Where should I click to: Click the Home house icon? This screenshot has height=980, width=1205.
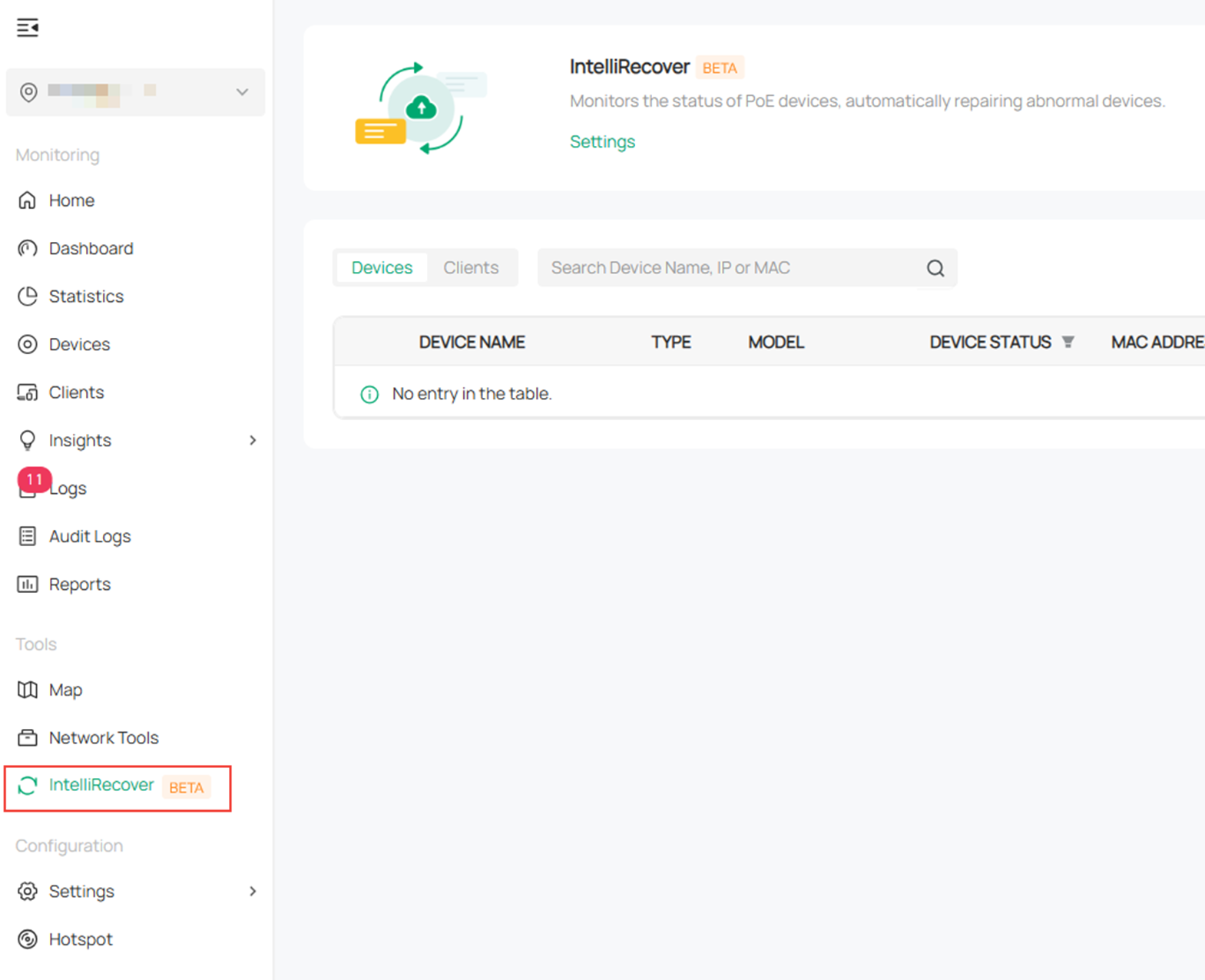tap(28, 200)
